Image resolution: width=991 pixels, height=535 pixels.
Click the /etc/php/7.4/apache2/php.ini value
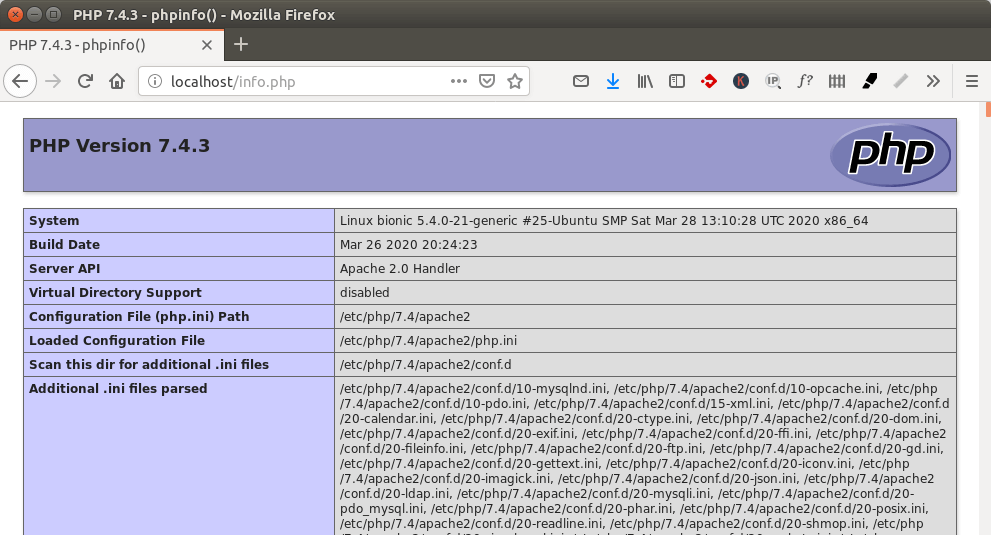point(429,341)
